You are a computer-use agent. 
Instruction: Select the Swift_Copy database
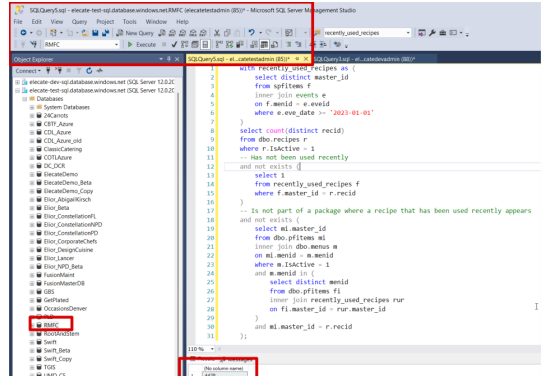[x=58, y=359]
